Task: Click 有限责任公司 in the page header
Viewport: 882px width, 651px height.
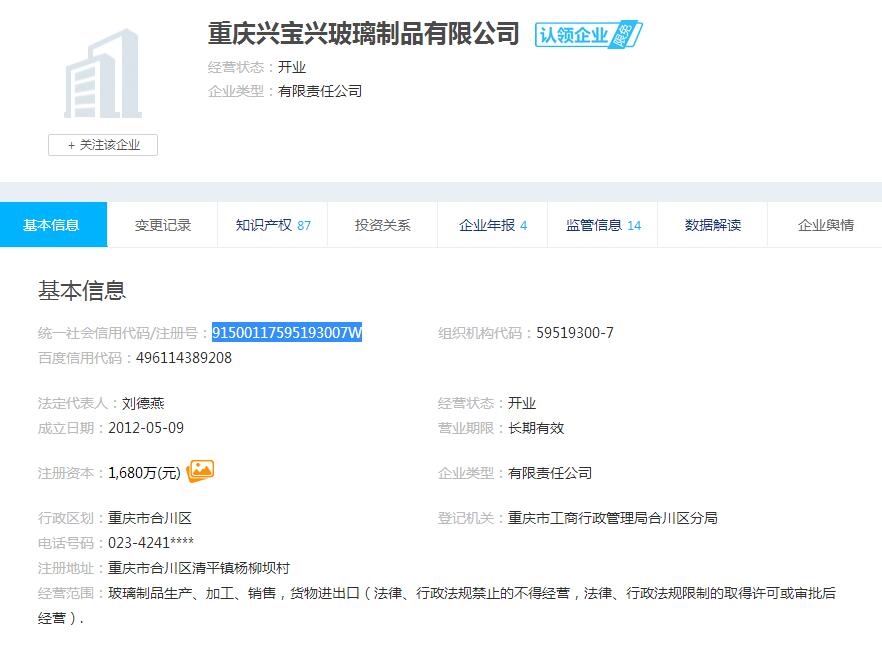Action: click(x=320, y=91)
